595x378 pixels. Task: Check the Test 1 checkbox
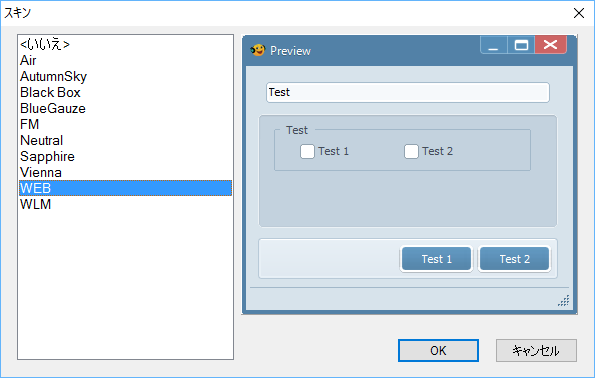point(307,151)
